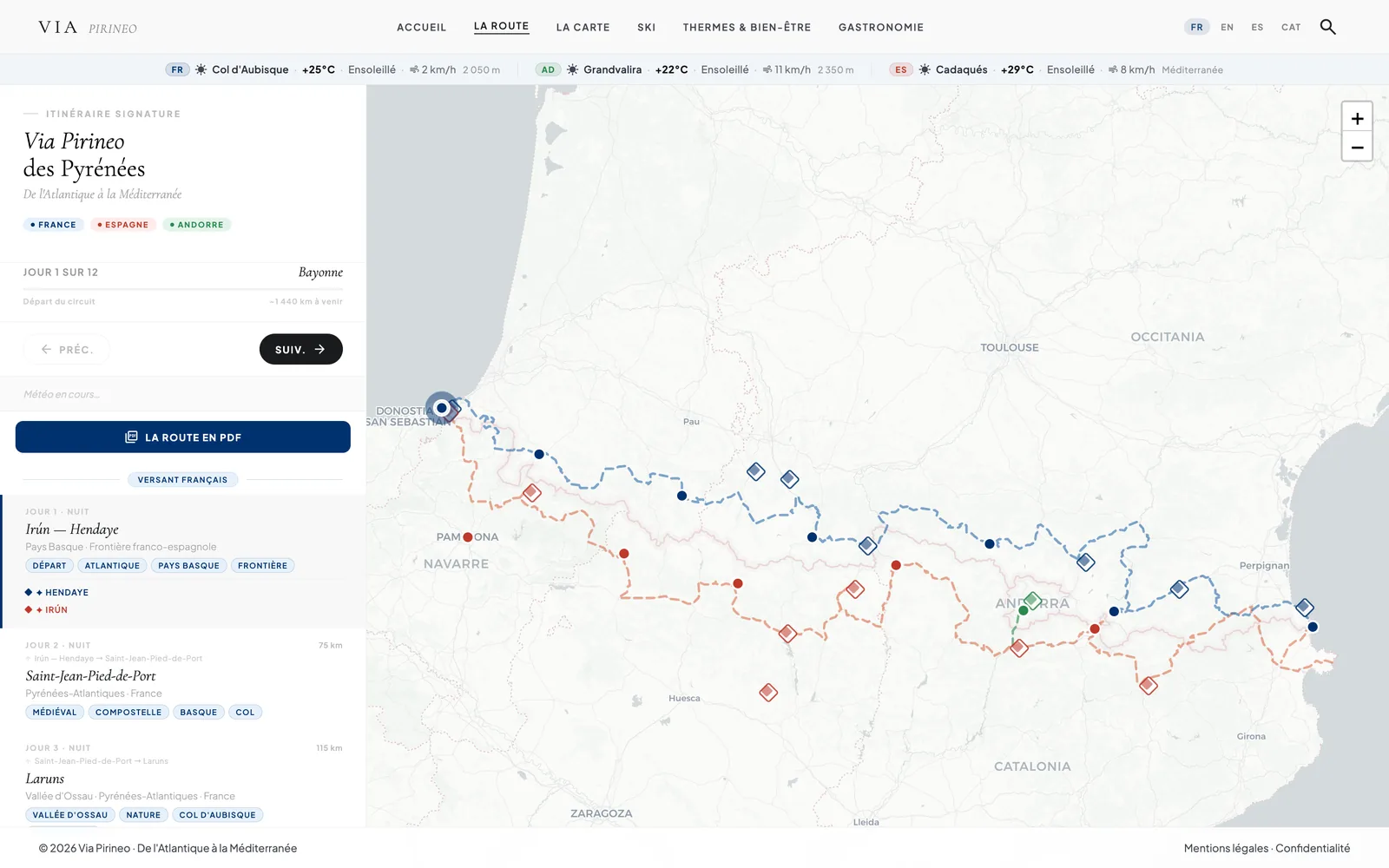The height and width of the screenshot is (868, 1389).
Task: Open the Confidentialité link
Action: tap(1313, 848)
